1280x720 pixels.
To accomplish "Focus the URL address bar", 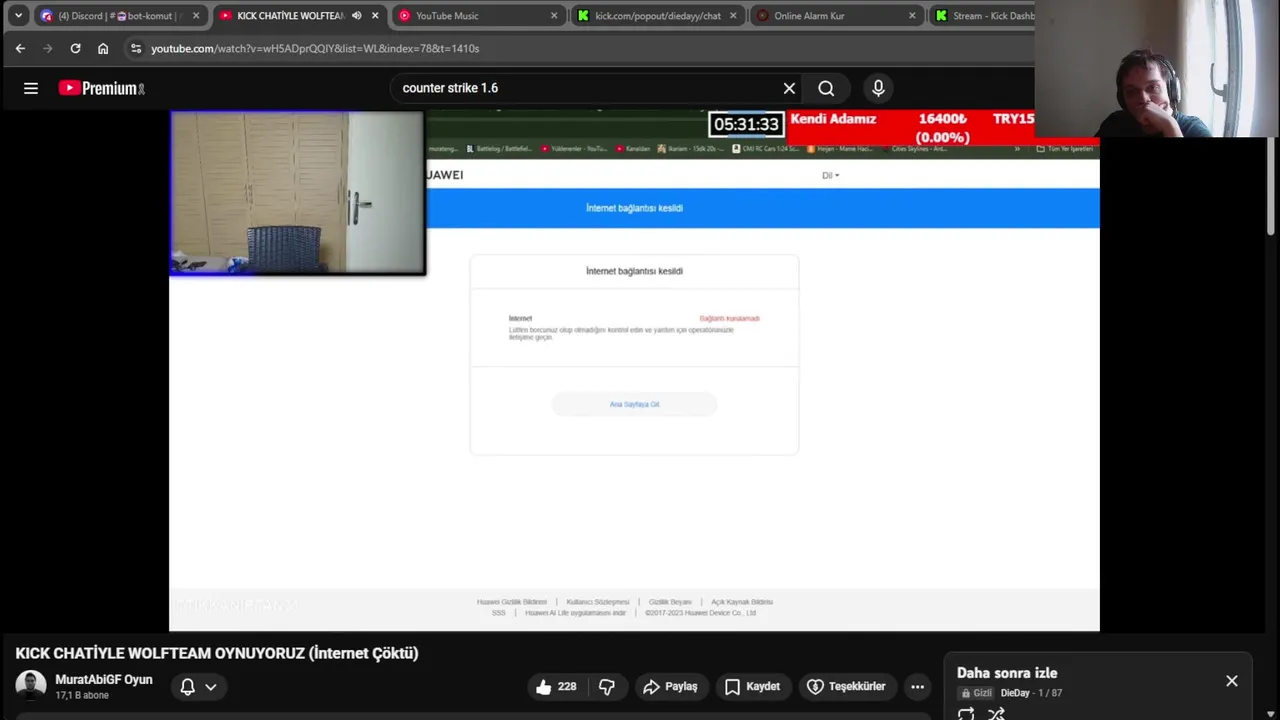I will pos(580,48).
